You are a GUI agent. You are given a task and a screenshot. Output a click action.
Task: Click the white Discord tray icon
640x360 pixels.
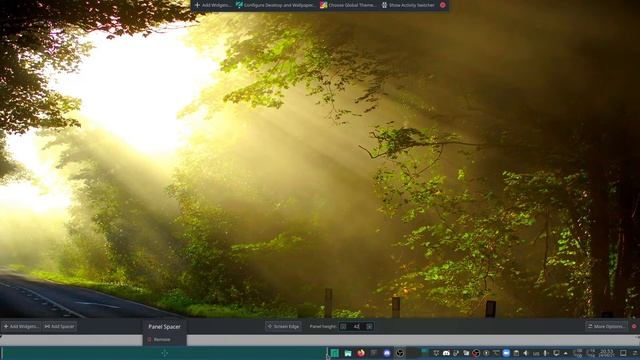(446, 353)
